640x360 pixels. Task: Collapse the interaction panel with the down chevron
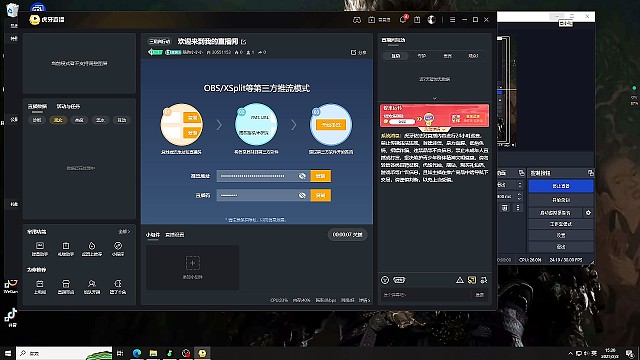click(434, 98)
